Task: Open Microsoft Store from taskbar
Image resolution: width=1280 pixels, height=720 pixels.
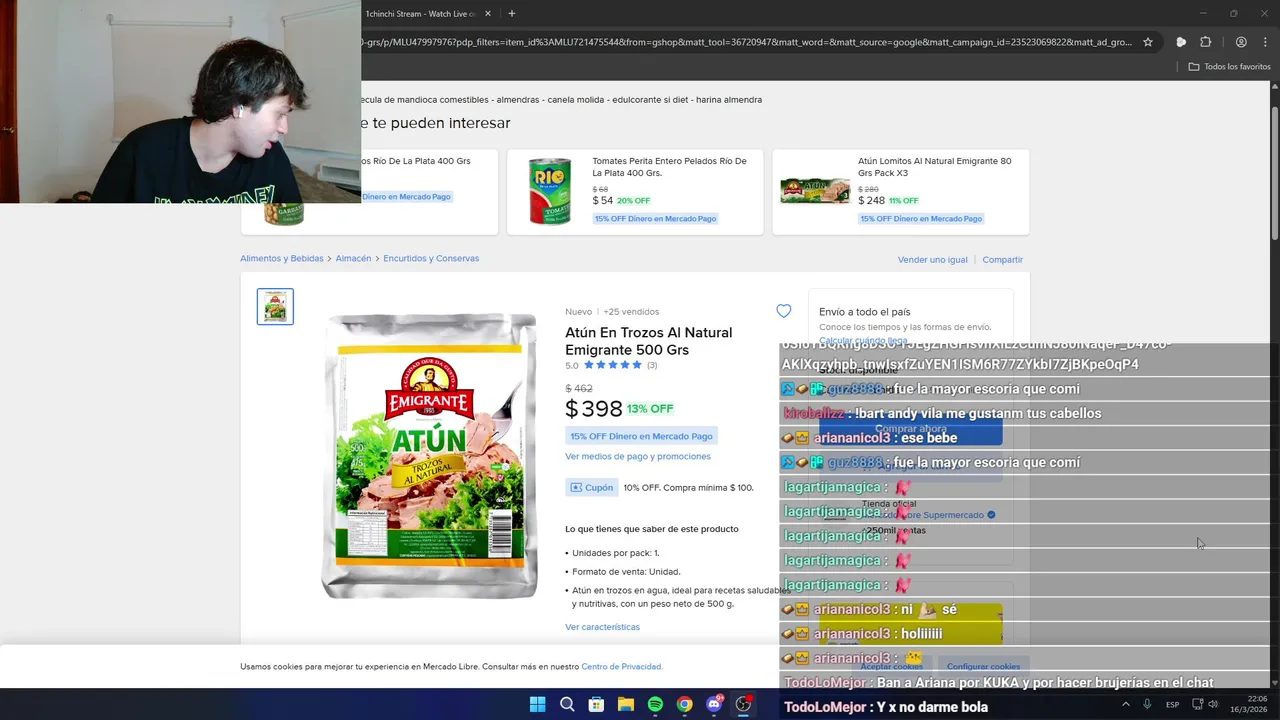Action: click(x=596, y=704)
